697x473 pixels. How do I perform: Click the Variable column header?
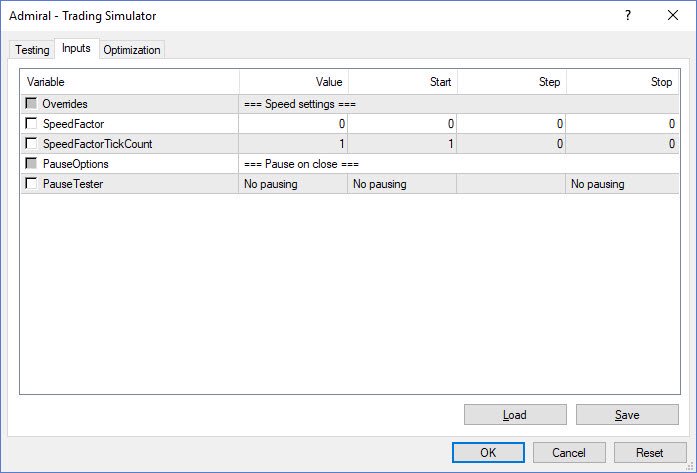[x=130, y=82]
